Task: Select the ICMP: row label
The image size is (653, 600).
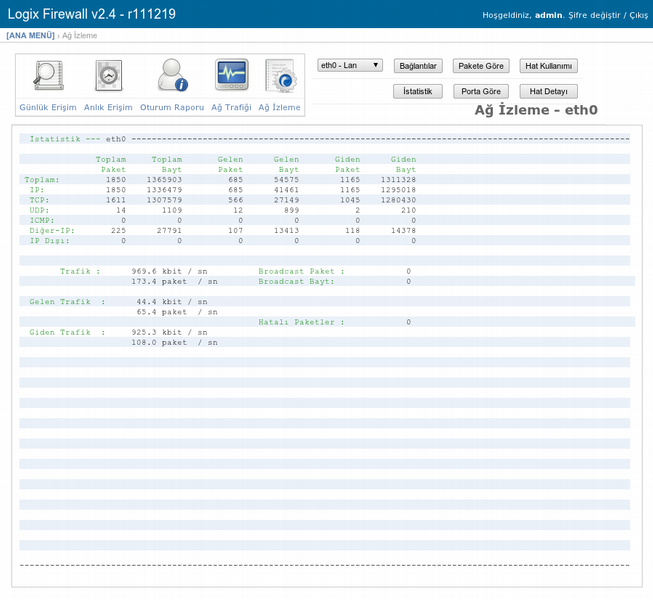Action: click(42, 221)
